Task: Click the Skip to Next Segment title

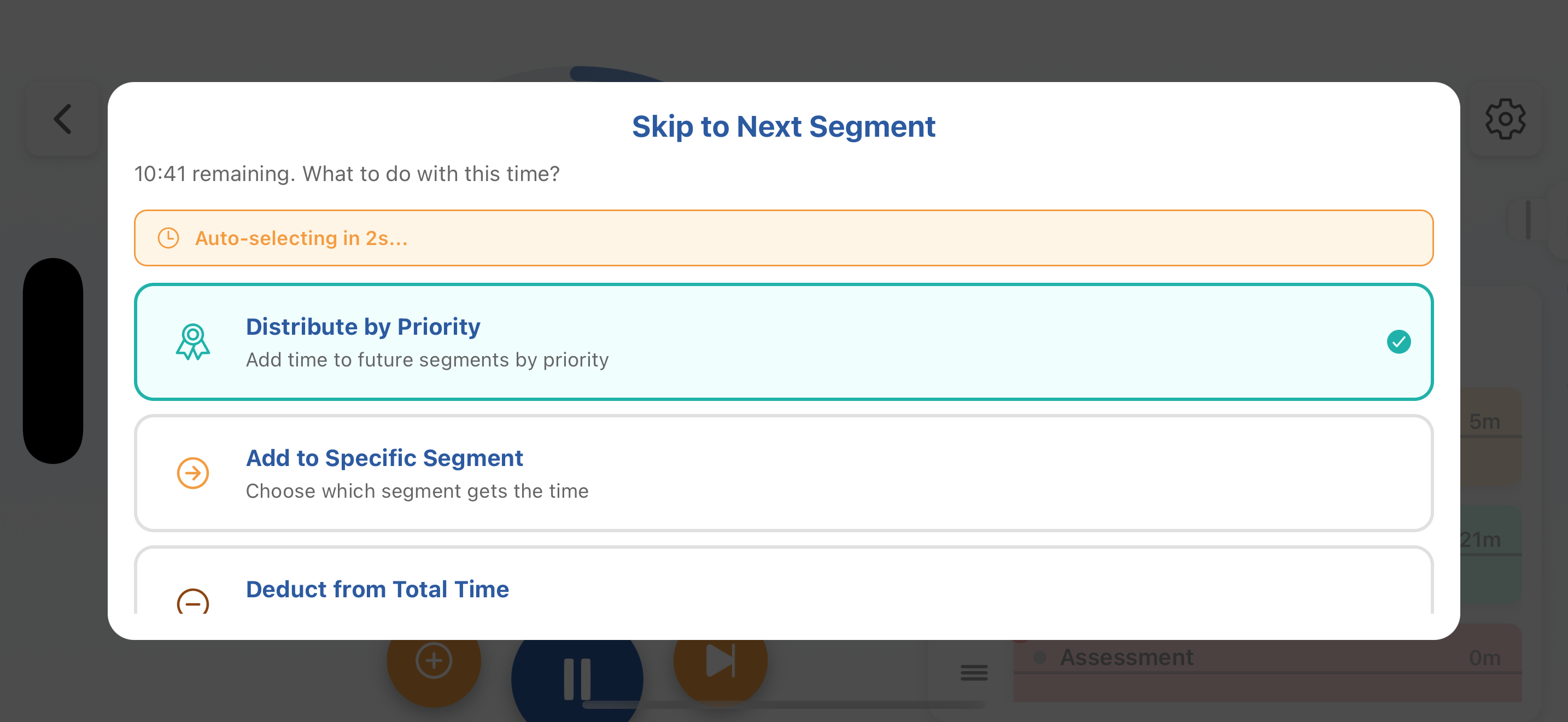Action: tap(783, 127)
